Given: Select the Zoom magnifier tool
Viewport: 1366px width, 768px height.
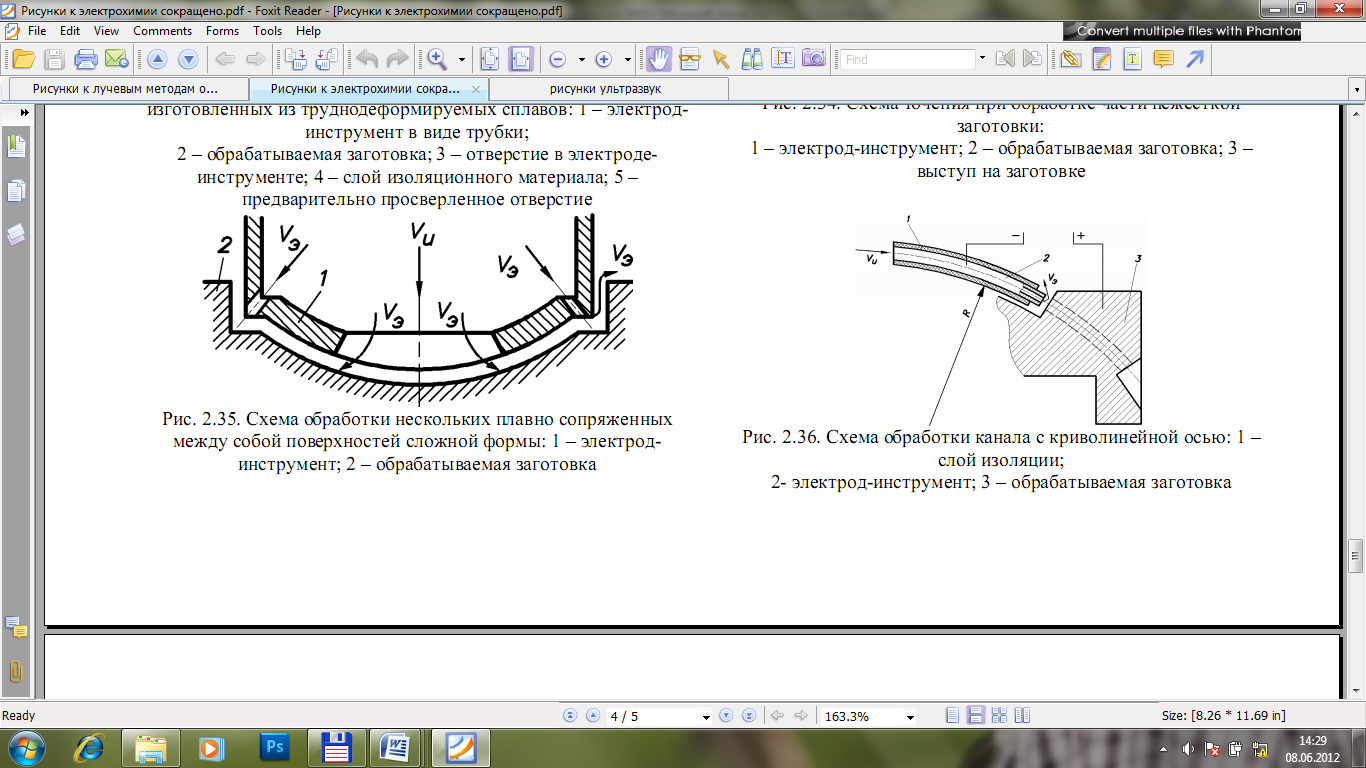Looking at the screenshot, I should pyautogui.click(x=437, y=59).
